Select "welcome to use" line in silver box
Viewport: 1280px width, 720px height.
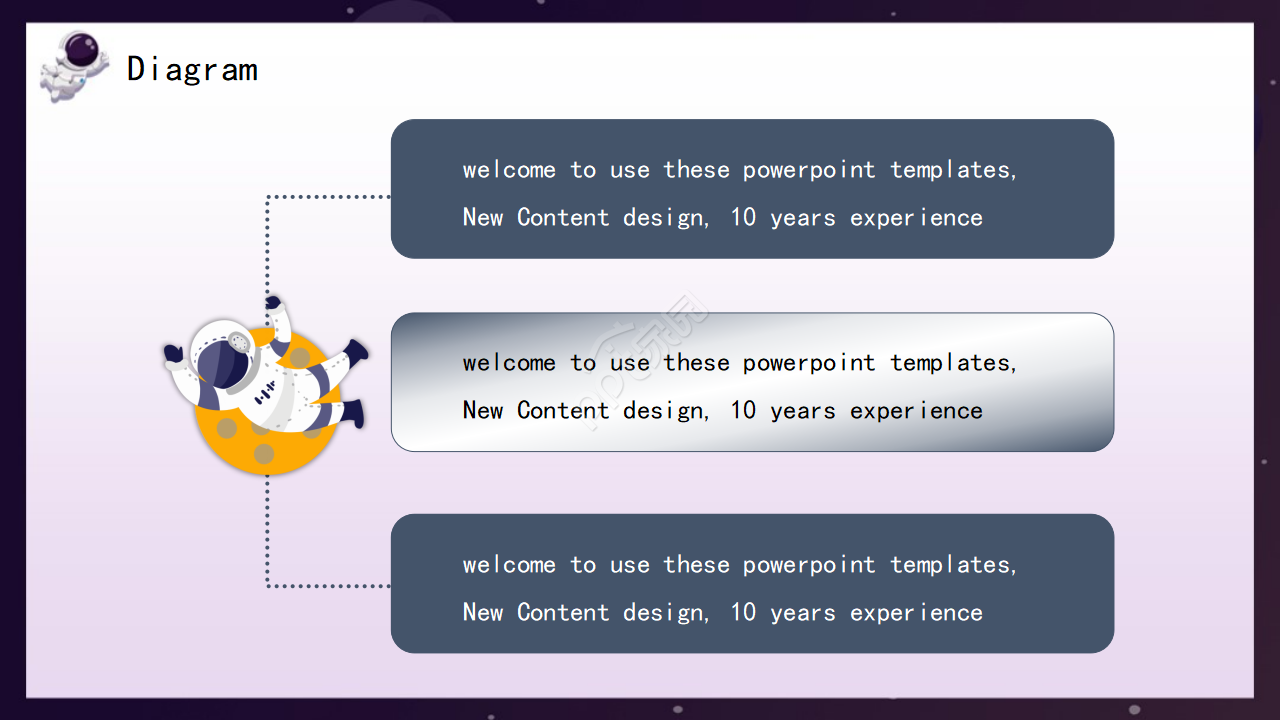pyautogui.click(x=739, y=363)
